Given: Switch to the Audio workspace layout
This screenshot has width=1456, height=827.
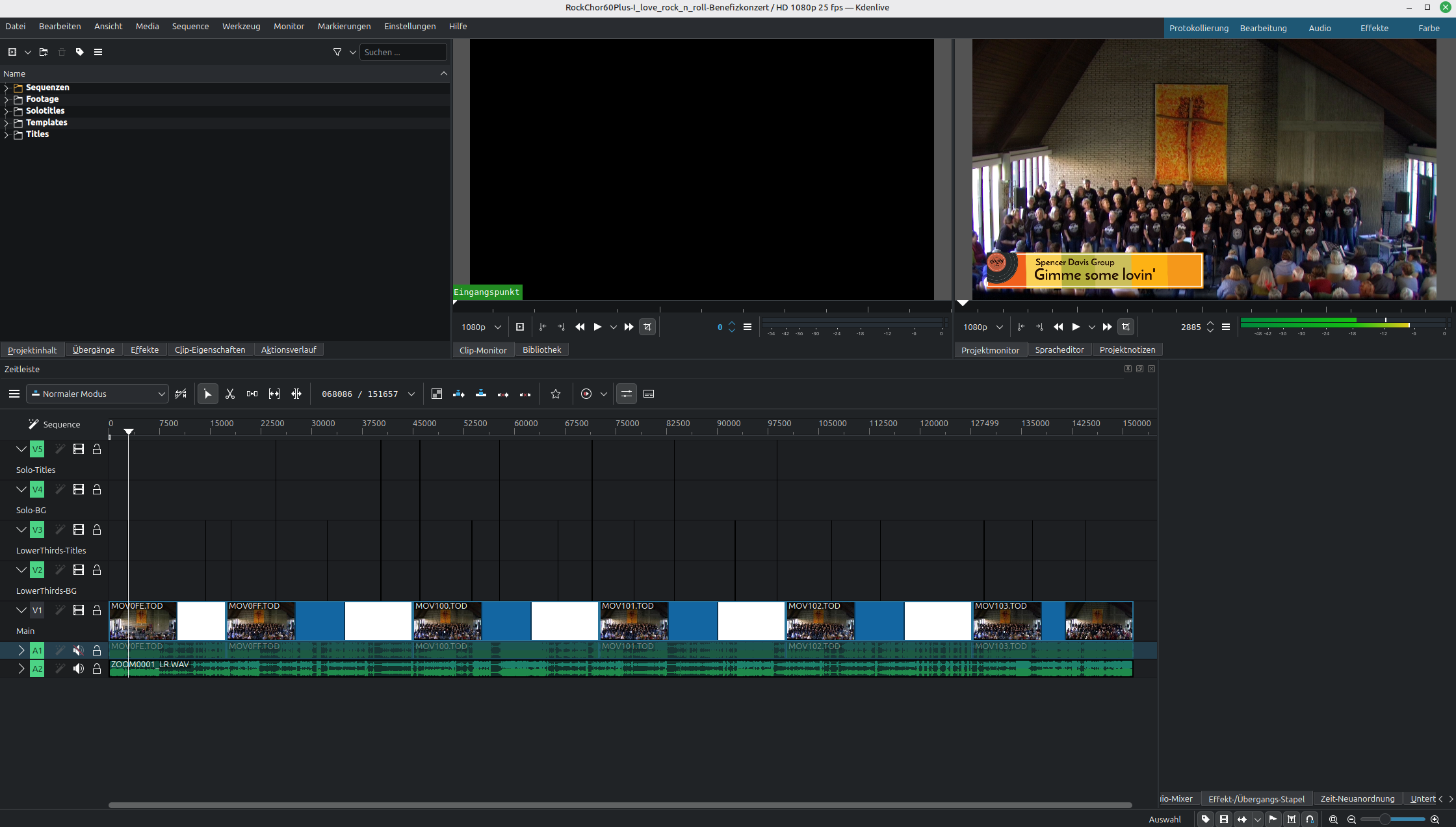Looking at the screenshot, I should (1319, 28).
